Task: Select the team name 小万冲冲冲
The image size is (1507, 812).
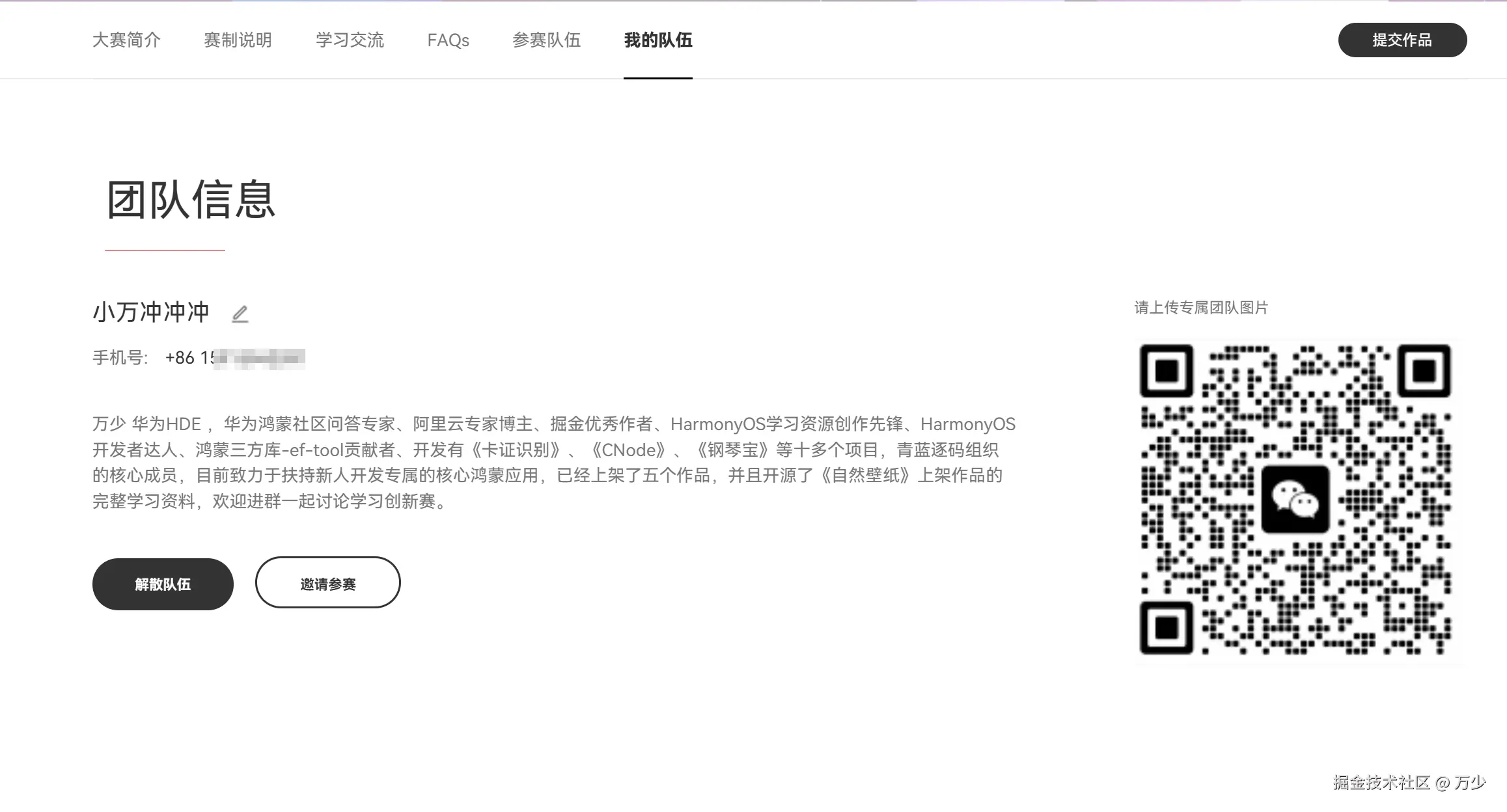Action: 149,312
